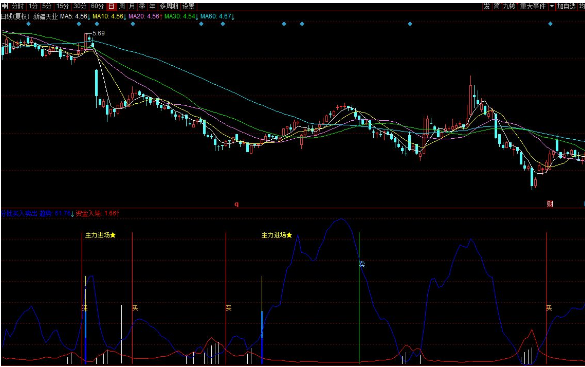
Task: Click the arrow icon before 分时 tab
Action: click(x=5, y=6)
